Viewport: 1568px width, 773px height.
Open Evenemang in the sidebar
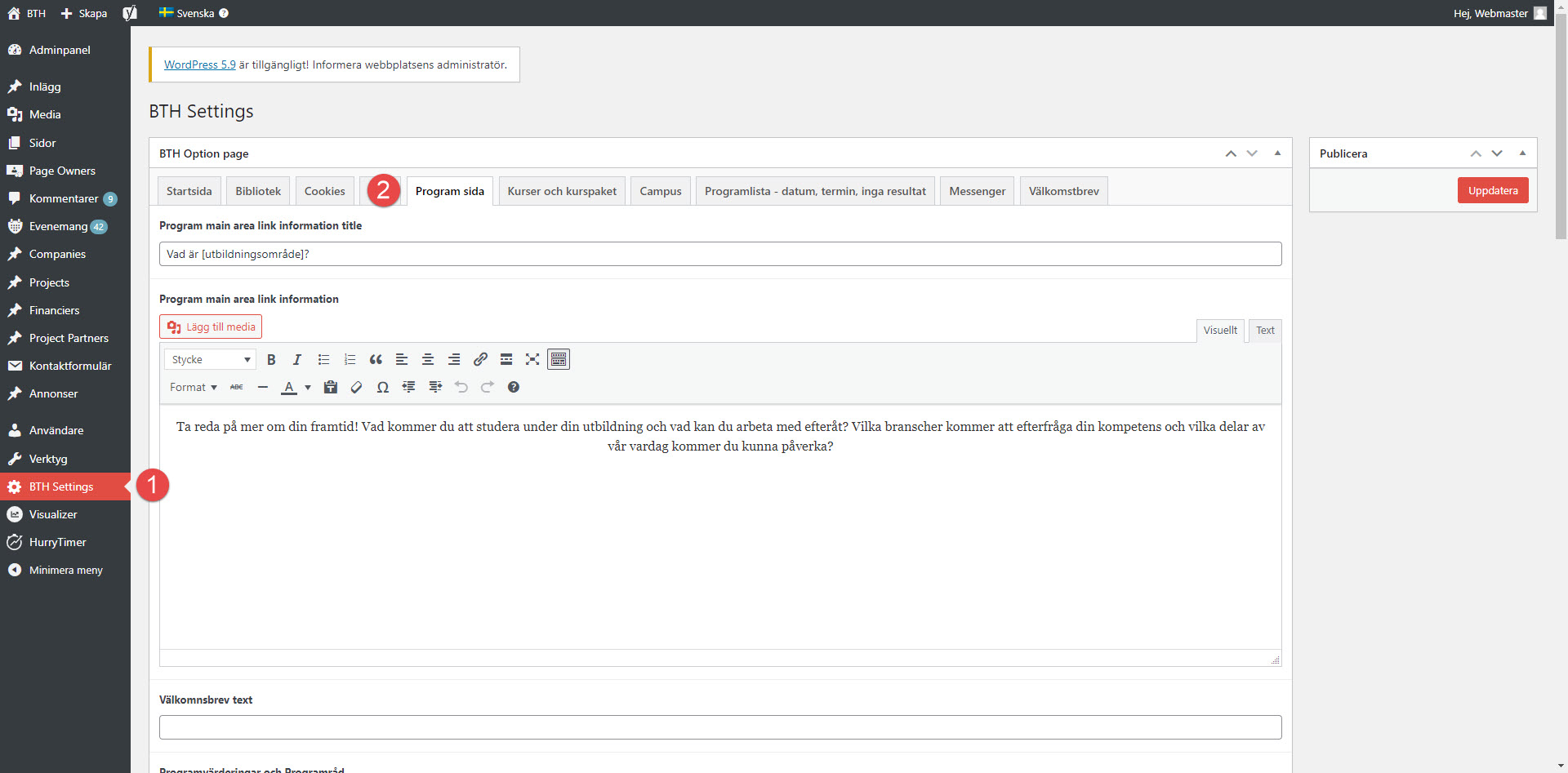coord(65,226)
